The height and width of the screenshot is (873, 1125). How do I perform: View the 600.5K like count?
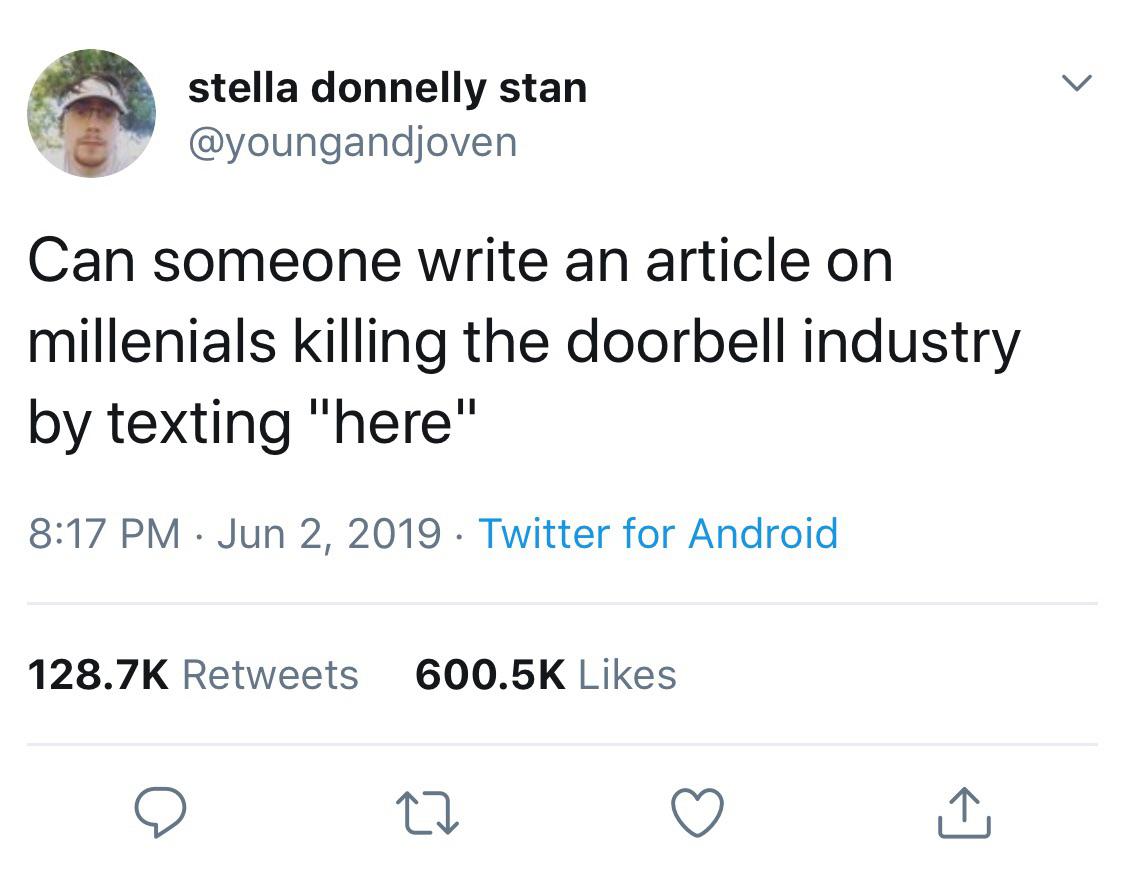click(x=490, y=675)
